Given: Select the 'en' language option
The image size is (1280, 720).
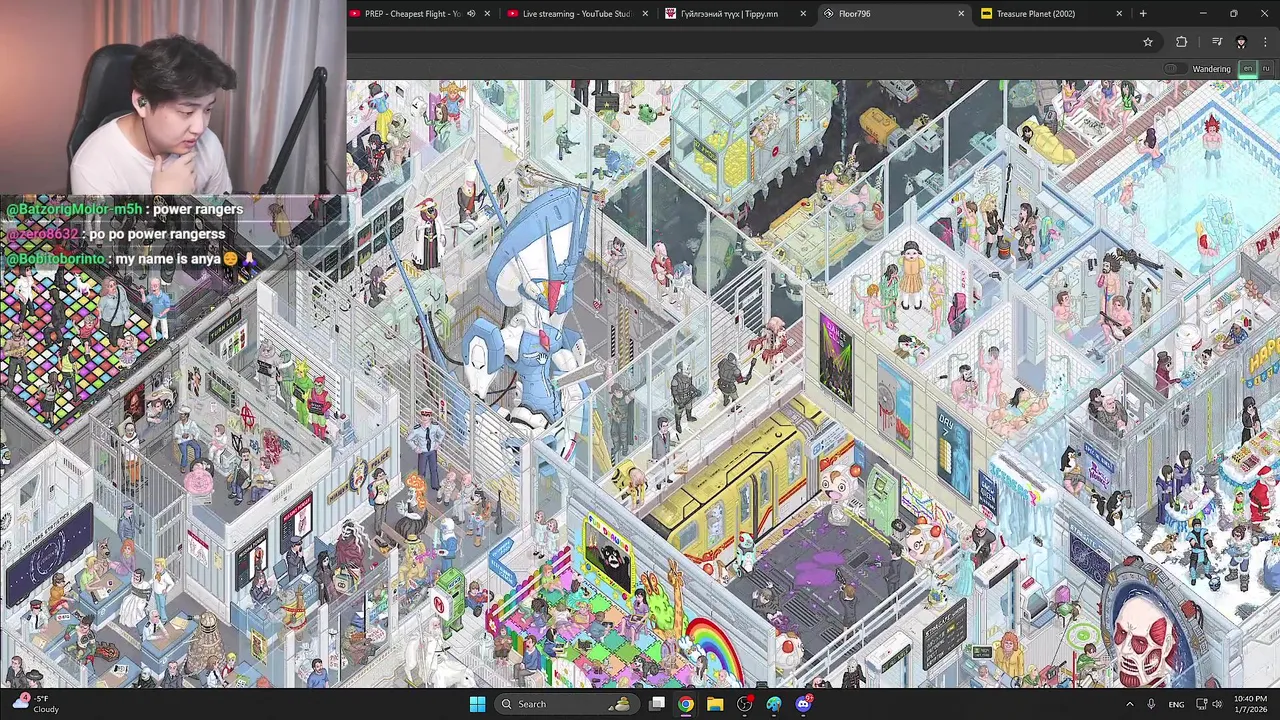Looking at the screenshot, I should [1248, 69].
